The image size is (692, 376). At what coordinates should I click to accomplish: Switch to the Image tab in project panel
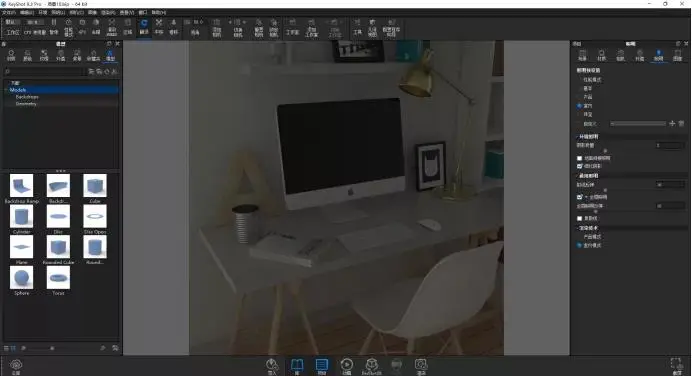677,55
